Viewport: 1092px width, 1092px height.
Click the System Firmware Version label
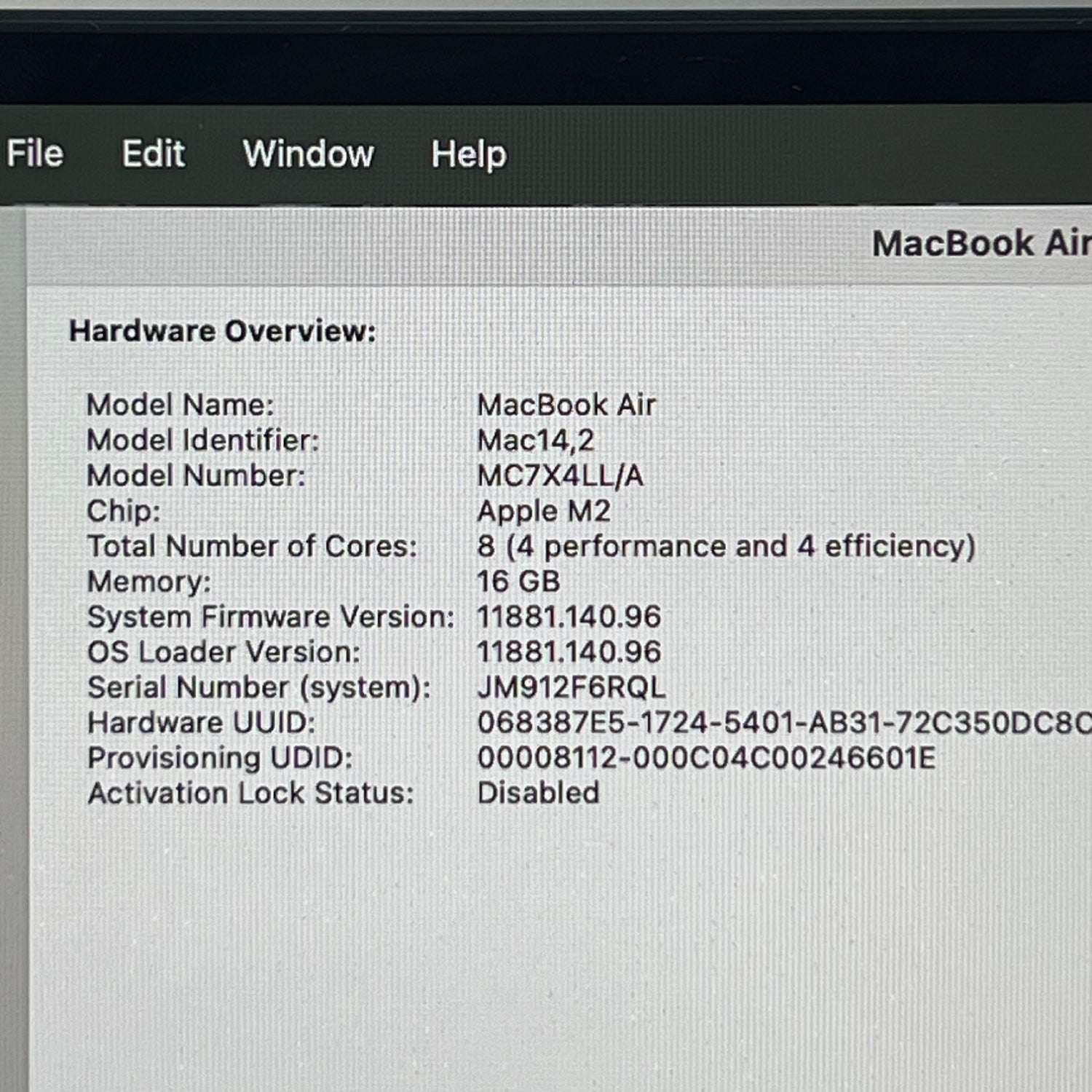click(x=271, y=617)
